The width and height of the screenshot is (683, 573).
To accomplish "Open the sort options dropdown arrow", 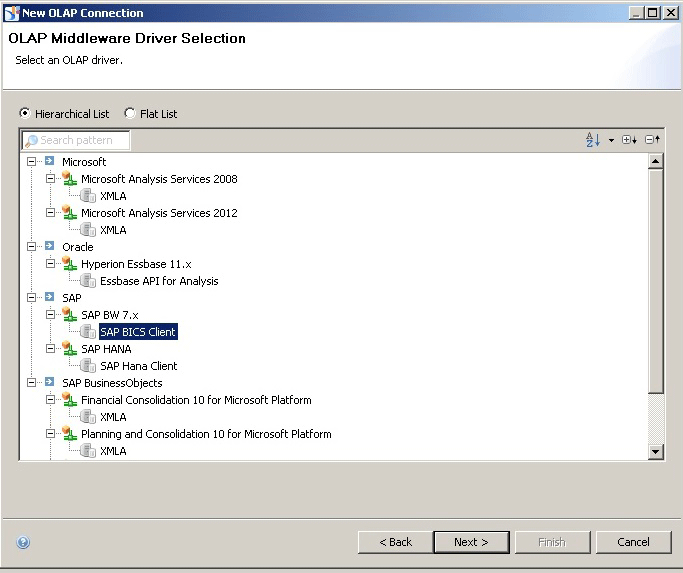I will click(611, 140).
